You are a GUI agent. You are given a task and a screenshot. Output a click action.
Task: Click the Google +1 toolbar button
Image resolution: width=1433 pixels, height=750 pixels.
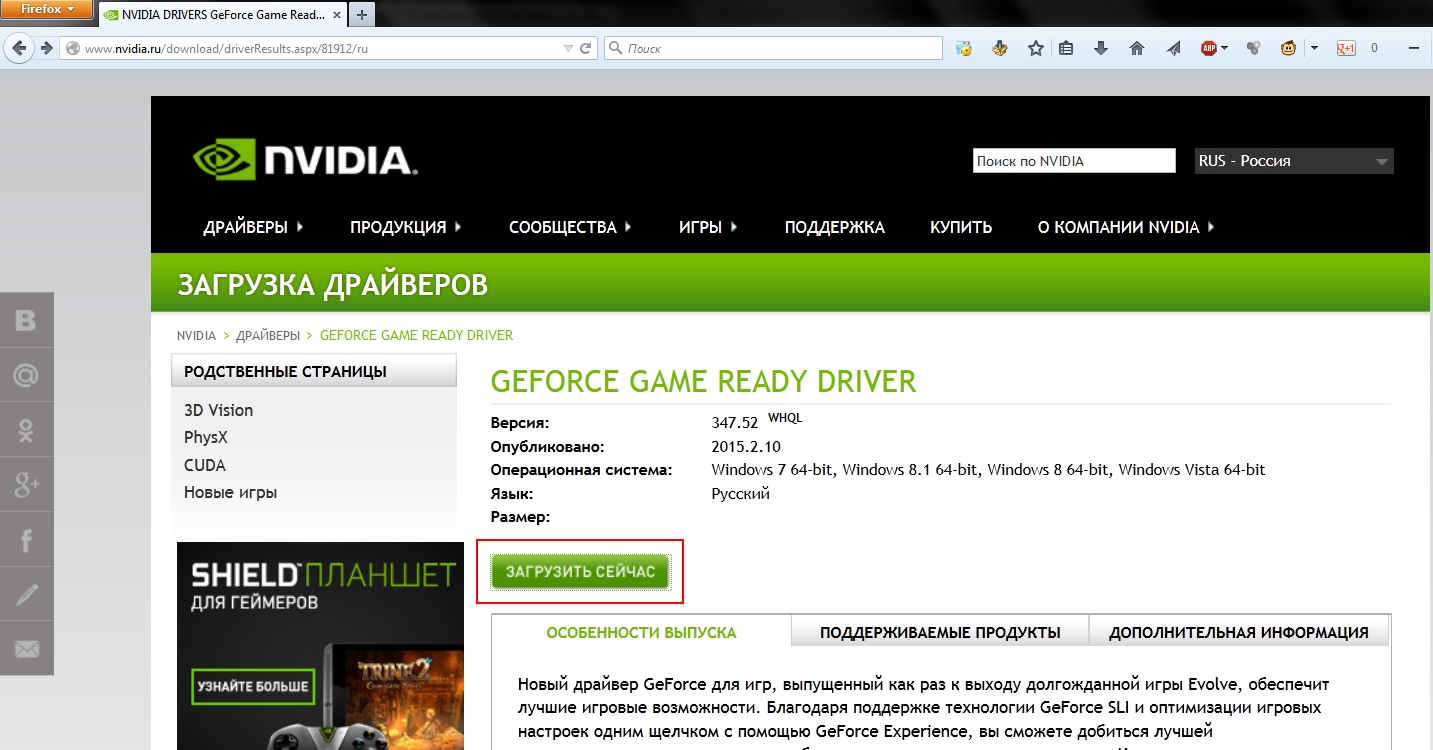point(1346,48)
